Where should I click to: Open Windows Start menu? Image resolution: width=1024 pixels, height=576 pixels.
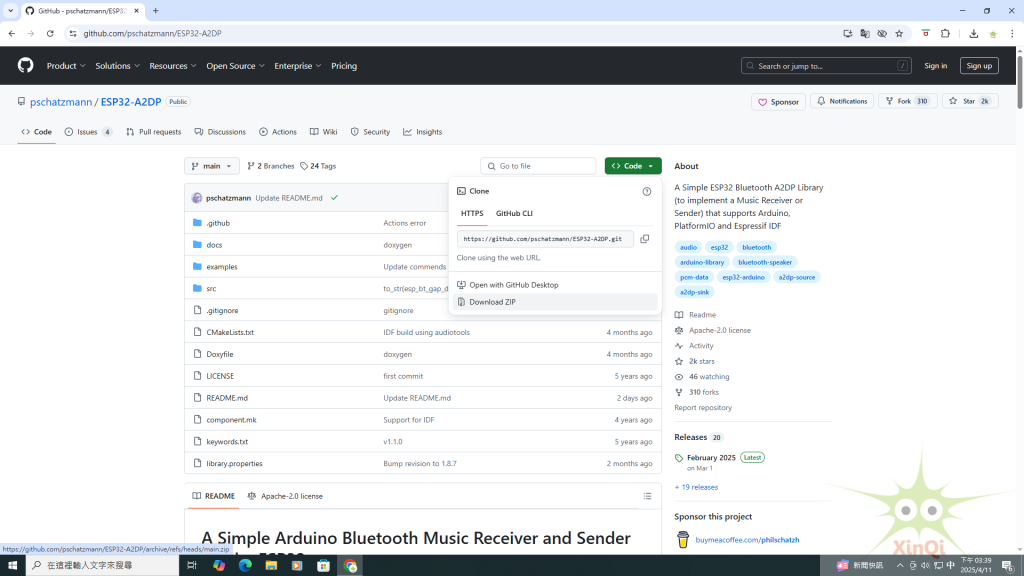point(12,566)
